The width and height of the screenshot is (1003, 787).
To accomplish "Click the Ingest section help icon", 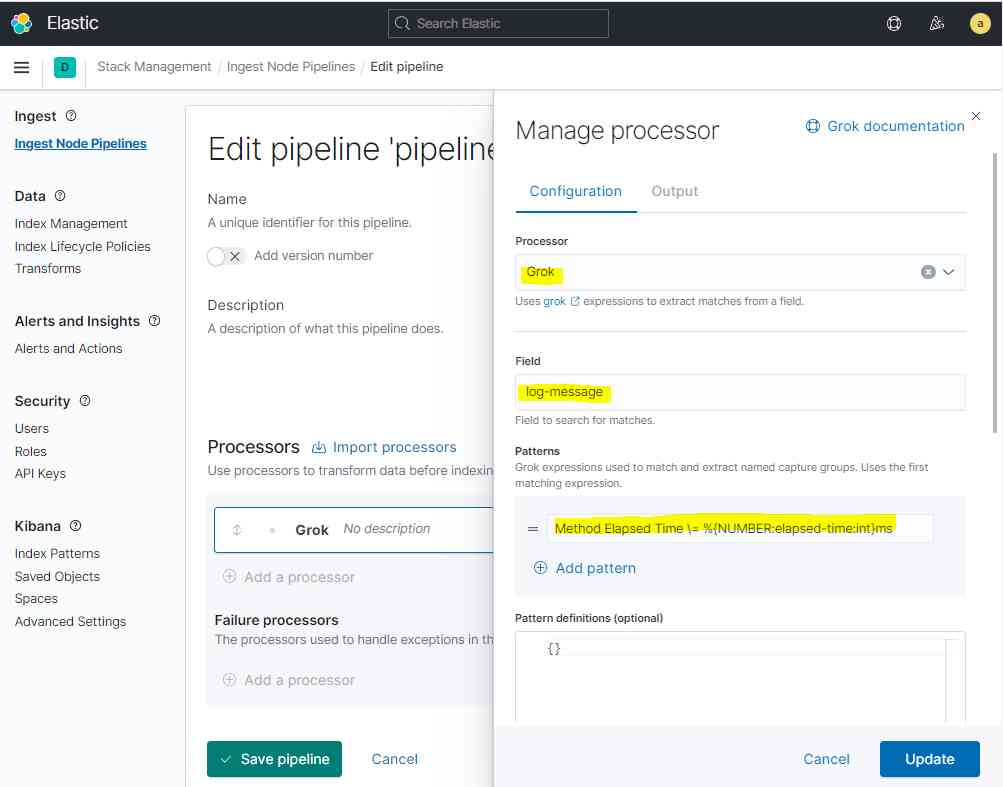I will pos(71,116).
